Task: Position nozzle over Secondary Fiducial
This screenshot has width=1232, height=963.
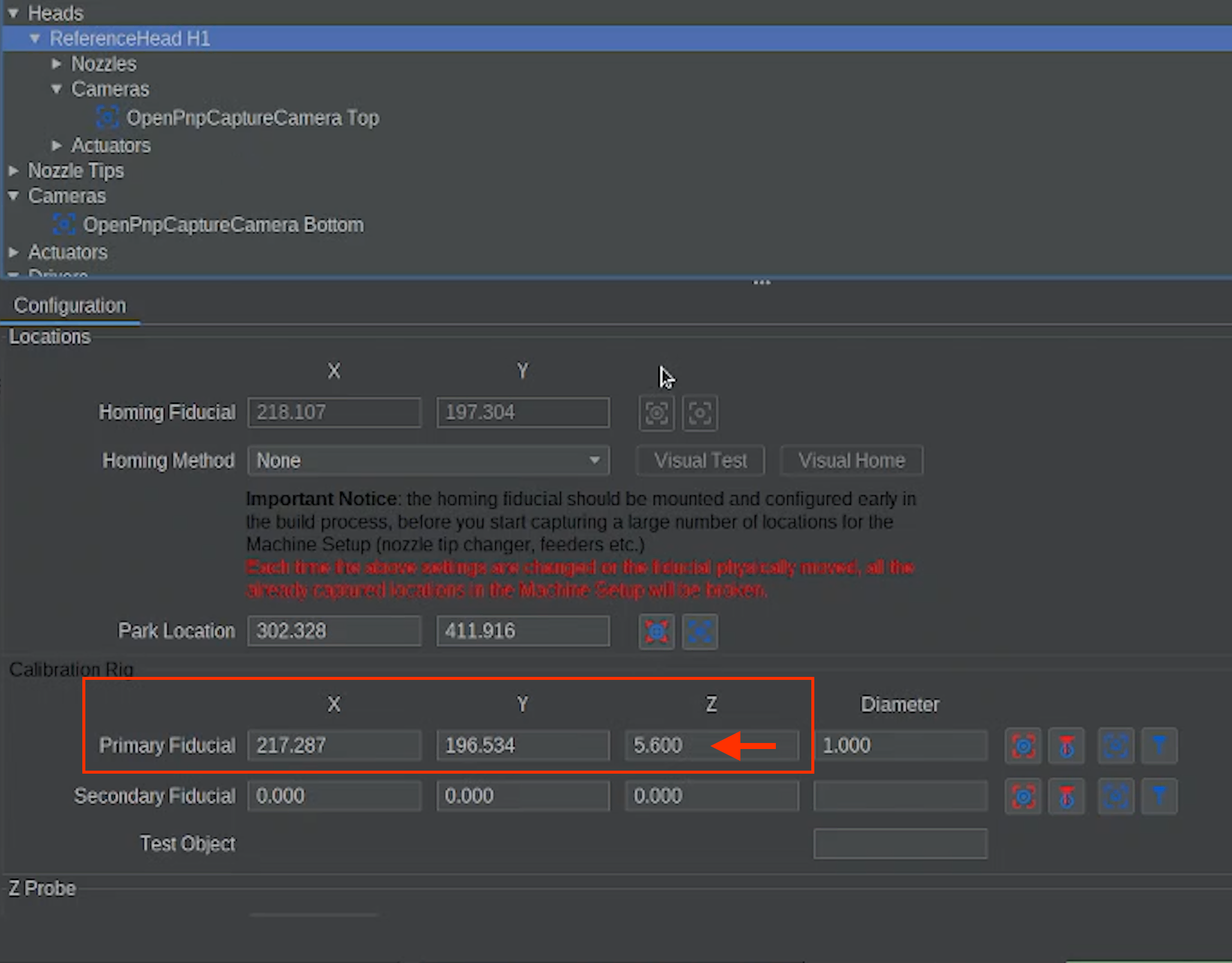Action: tap(1159, 796)
